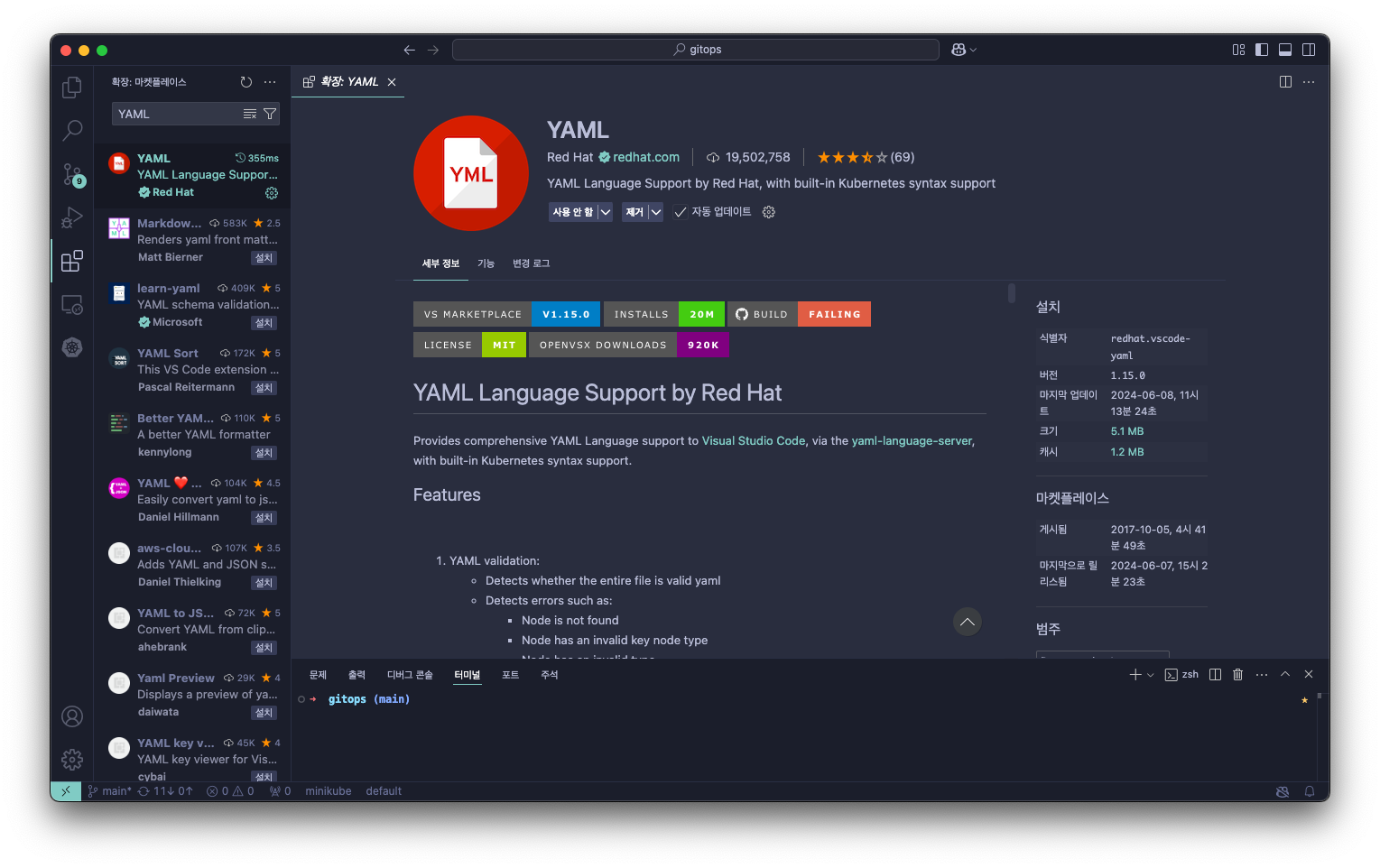The width and height of the screenshot is (1380, 868).
Task: Open Source Control view with badge 9
Action: pos(72,174)
